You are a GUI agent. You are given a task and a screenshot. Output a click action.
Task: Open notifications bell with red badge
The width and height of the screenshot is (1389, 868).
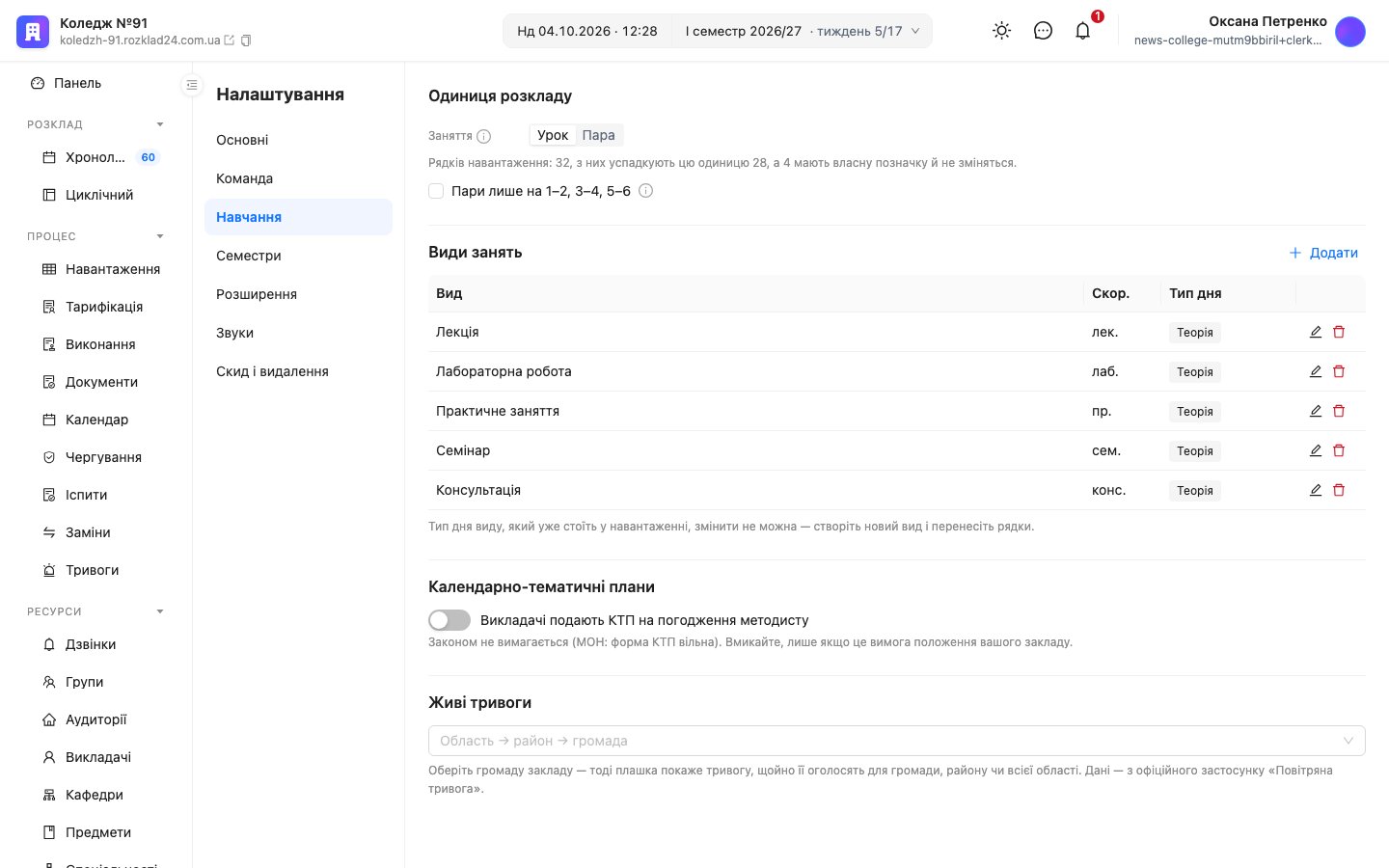pyautogui.click(x=1083, y=31)
